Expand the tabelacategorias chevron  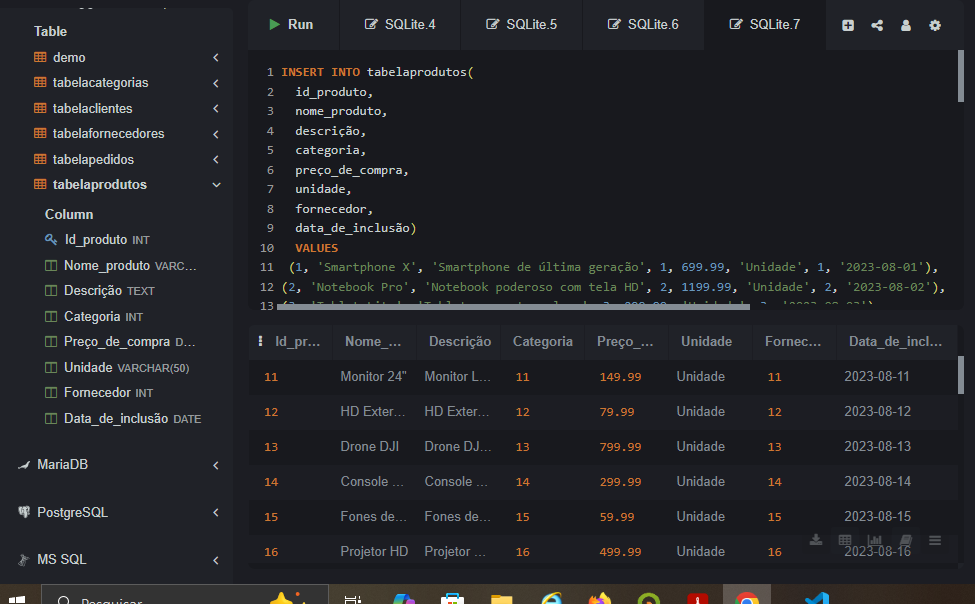pyautogui.click(x=216, y=83)
